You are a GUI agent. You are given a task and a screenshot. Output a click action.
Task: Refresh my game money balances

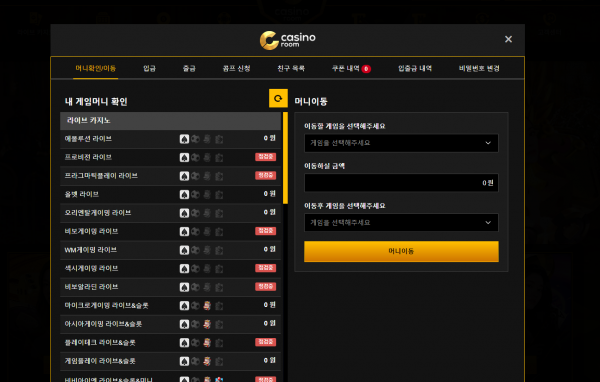278,98
